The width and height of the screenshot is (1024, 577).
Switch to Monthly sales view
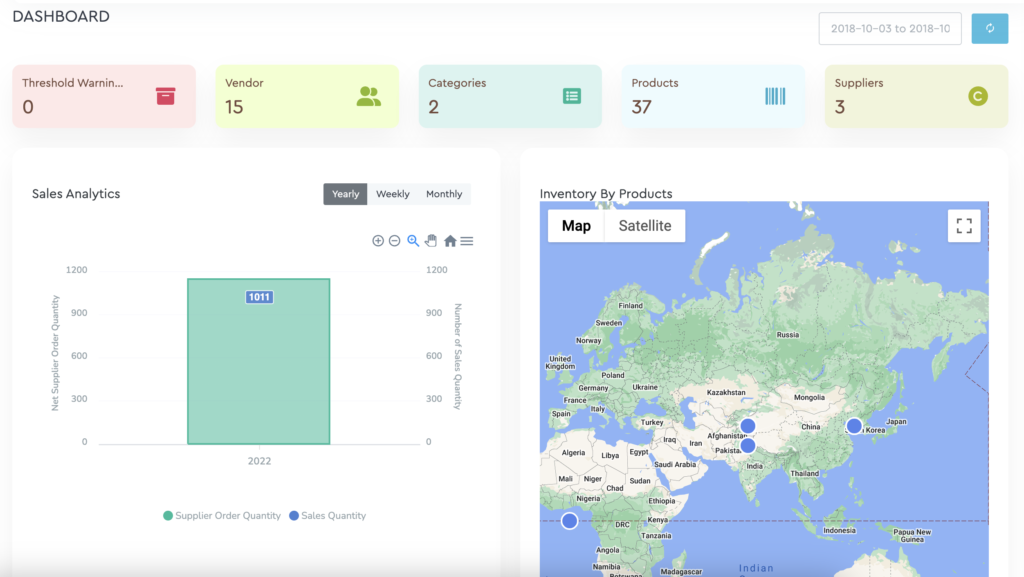tap(444, 194)
